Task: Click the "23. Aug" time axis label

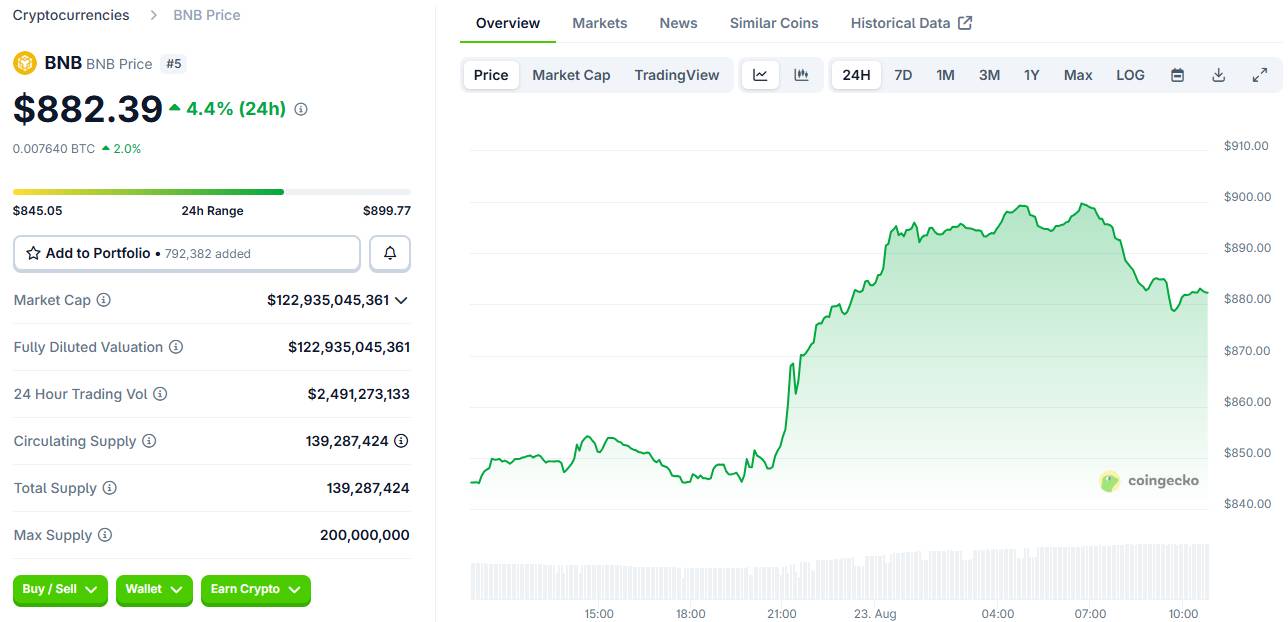Action: tap(875, 614)
